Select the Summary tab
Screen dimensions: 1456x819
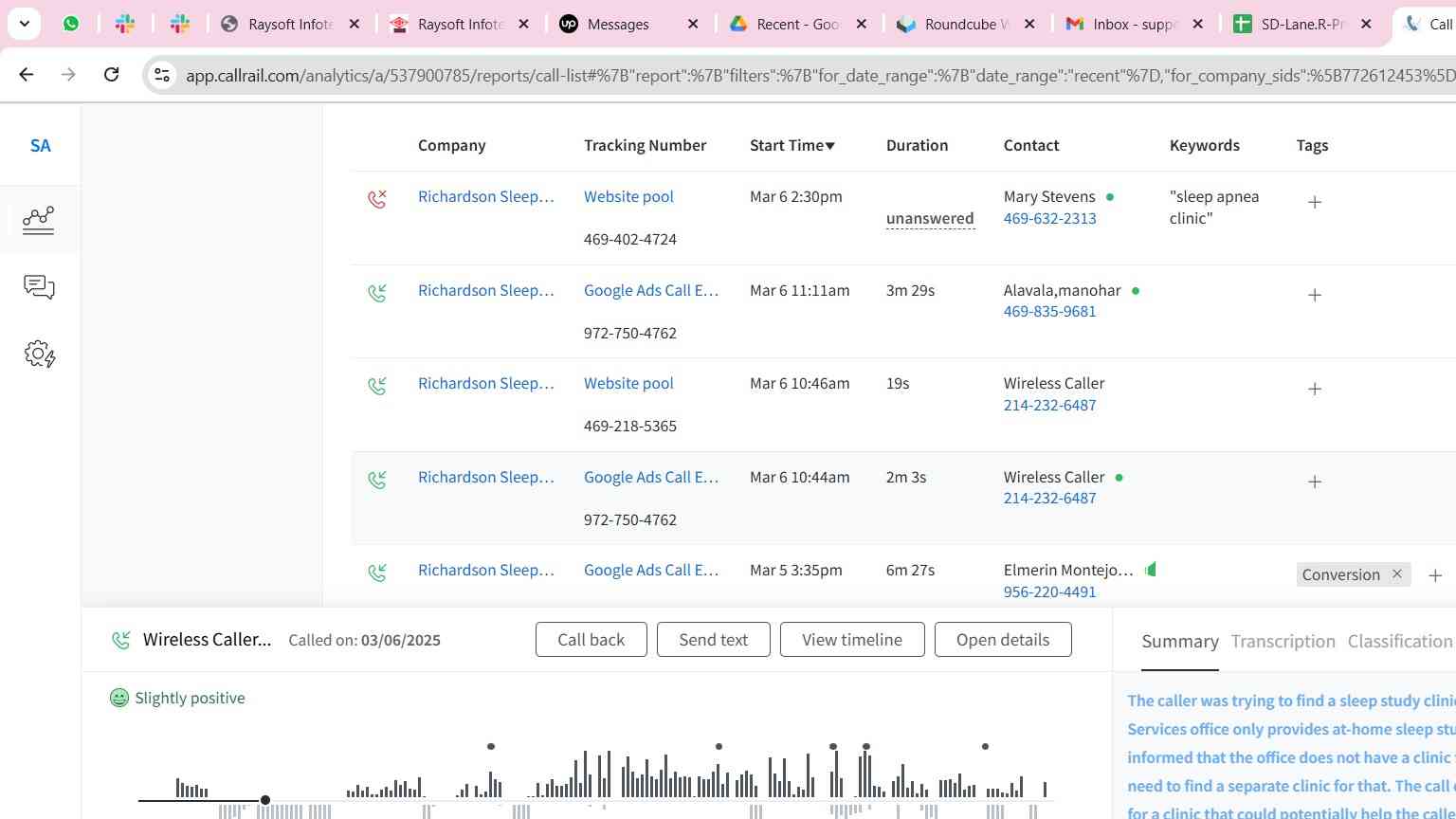pyautogui.click(x=1180, y=642)
